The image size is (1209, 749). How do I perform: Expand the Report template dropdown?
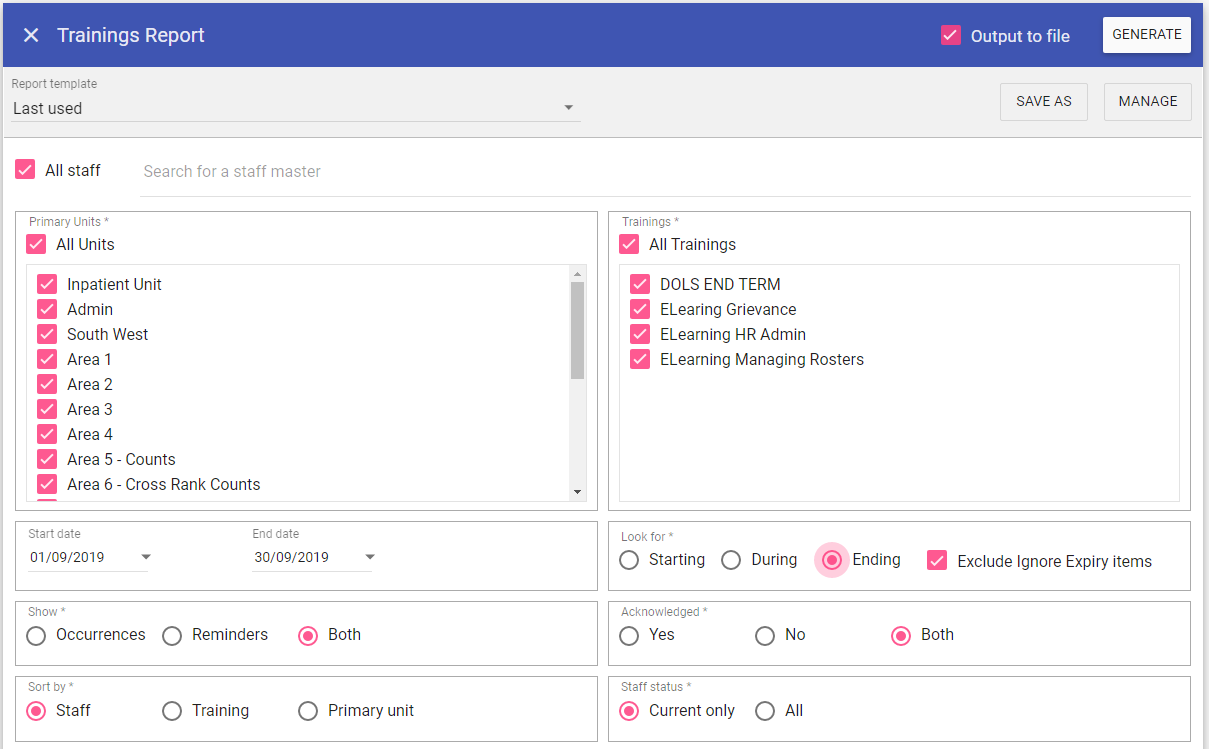point(568,108)
